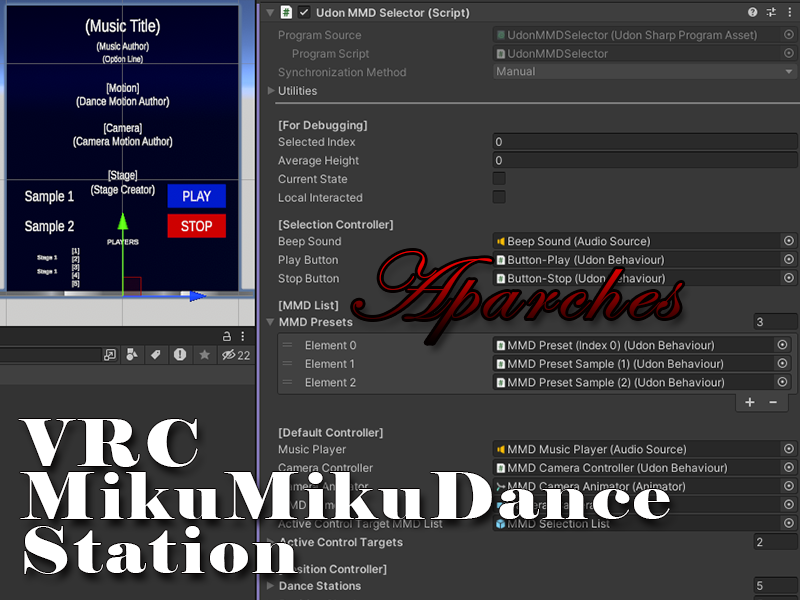Click the red STOP button in scene

[x=196, y=226]
